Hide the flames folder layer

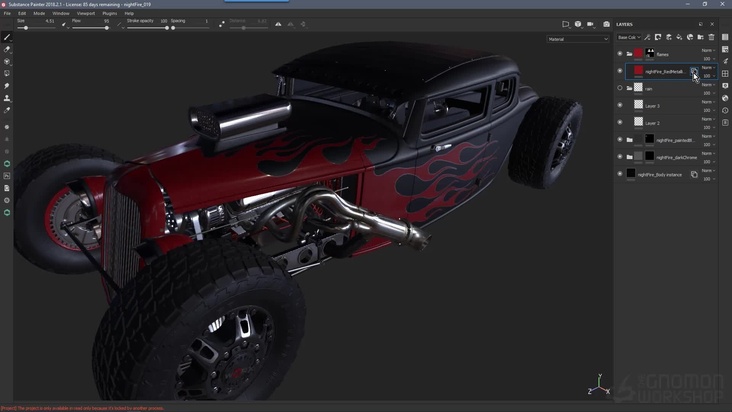[x=620, y=54]
